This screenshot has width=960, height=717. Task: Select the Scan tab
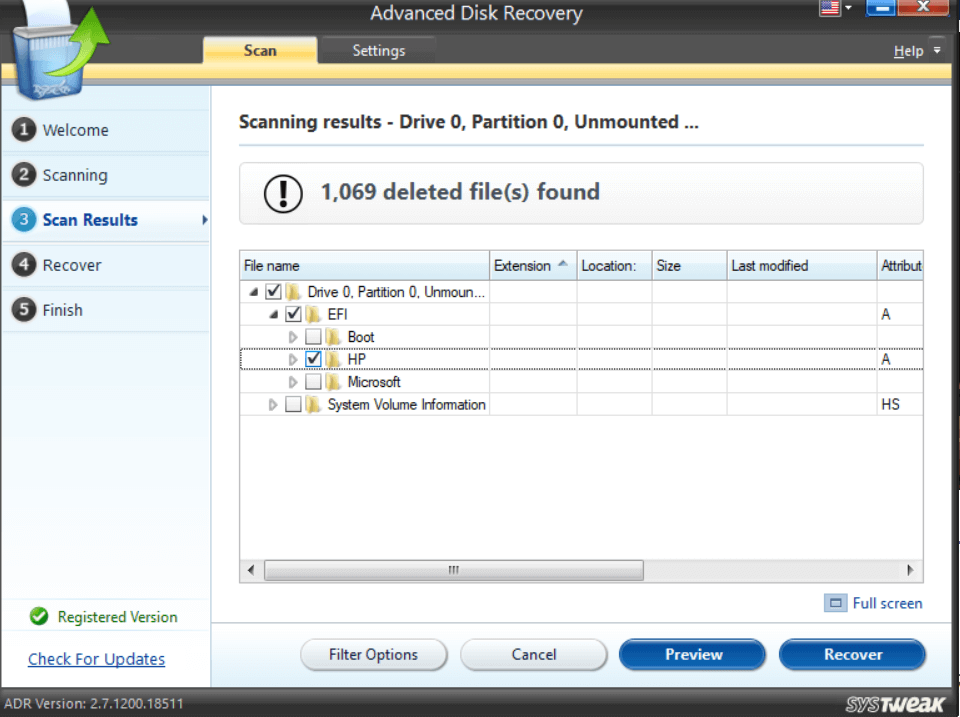tap(260, 50)
